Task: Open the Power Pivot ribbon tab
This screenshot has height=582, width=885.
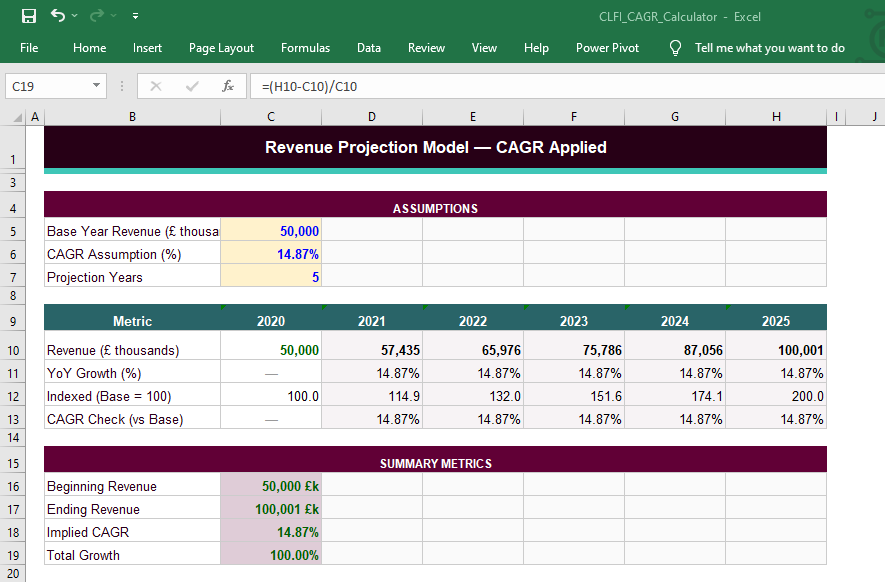Action: point(607,47)
